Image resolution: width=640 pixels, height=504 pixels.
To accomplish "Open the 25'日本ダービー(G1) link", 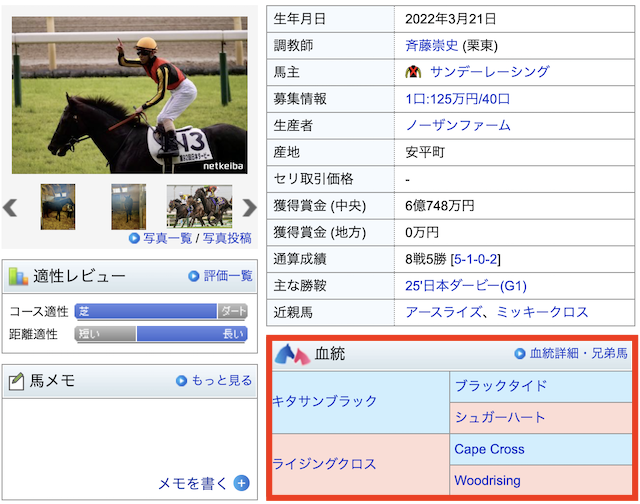I will click(465, 285).
